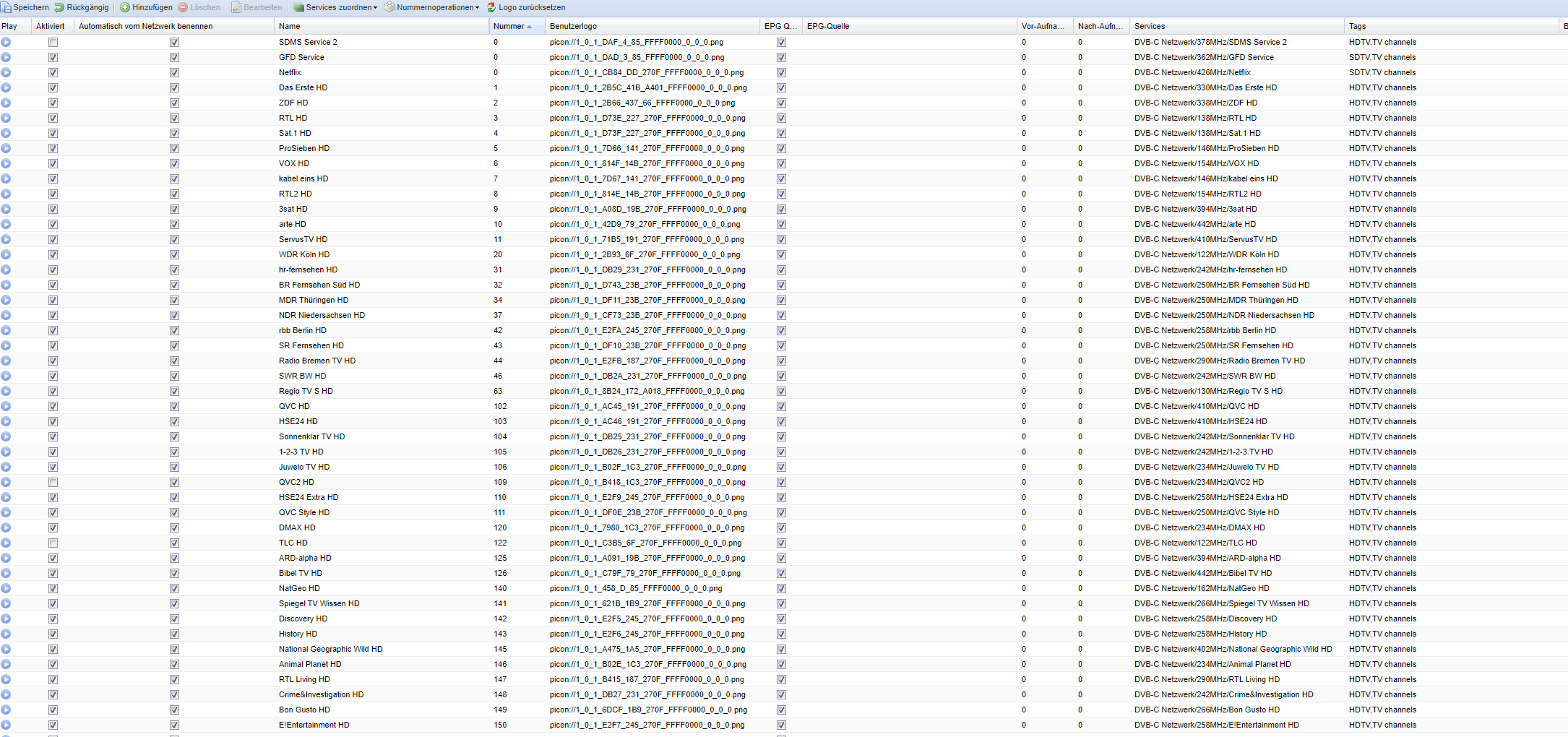This screenshot has height=737, width=1568.
Task: Play the RTL2 HD channel
Action: [6, 194]
